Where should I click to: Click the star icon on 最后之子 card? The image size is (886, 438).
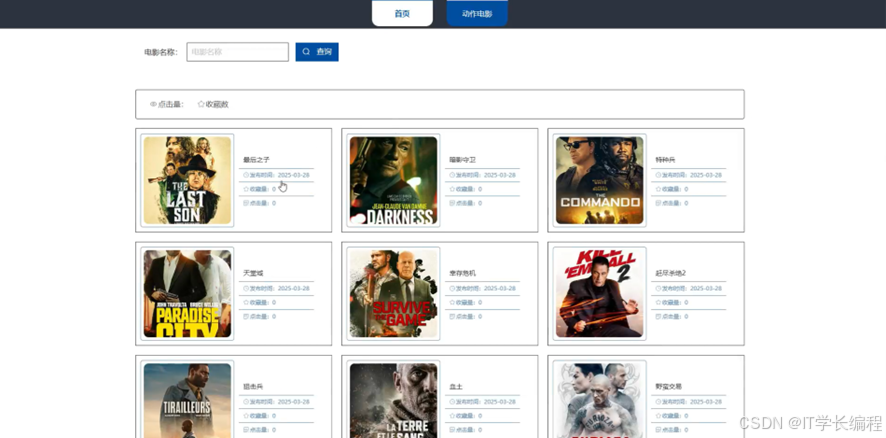246,189
